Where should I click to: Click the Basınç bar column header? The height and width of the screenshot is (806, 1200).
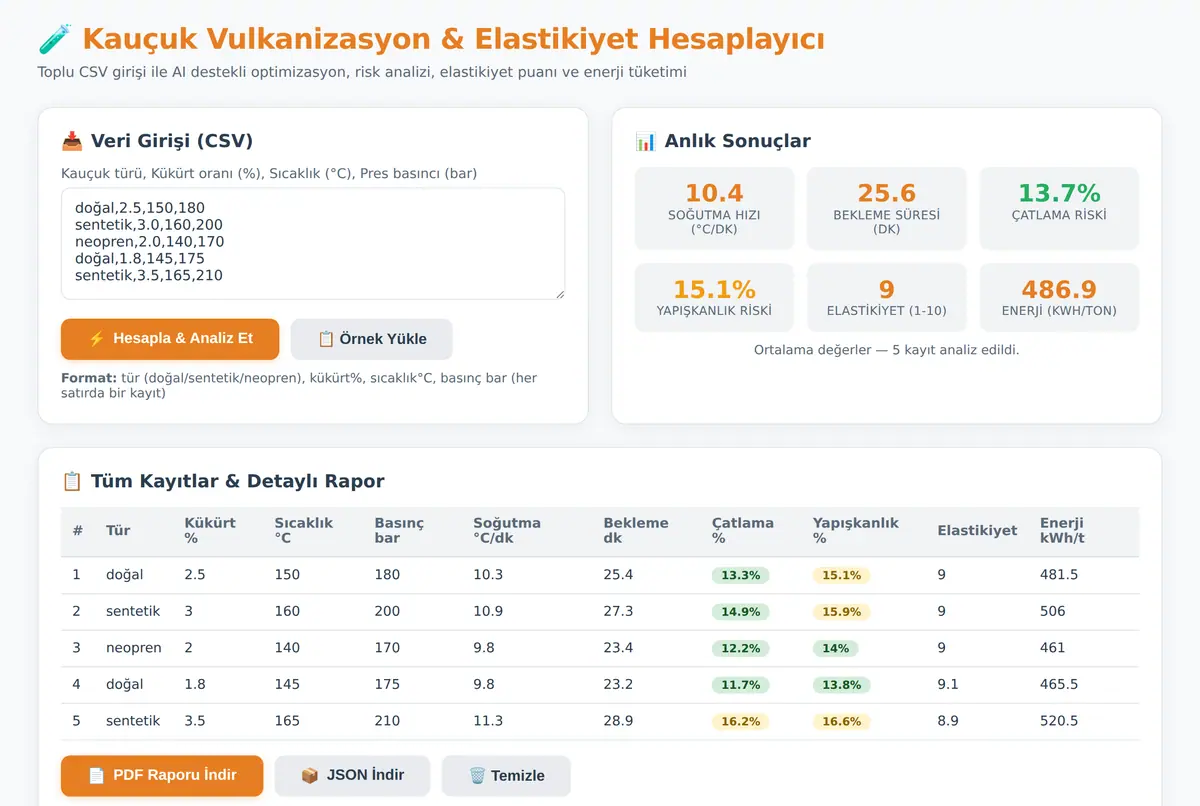399,530
